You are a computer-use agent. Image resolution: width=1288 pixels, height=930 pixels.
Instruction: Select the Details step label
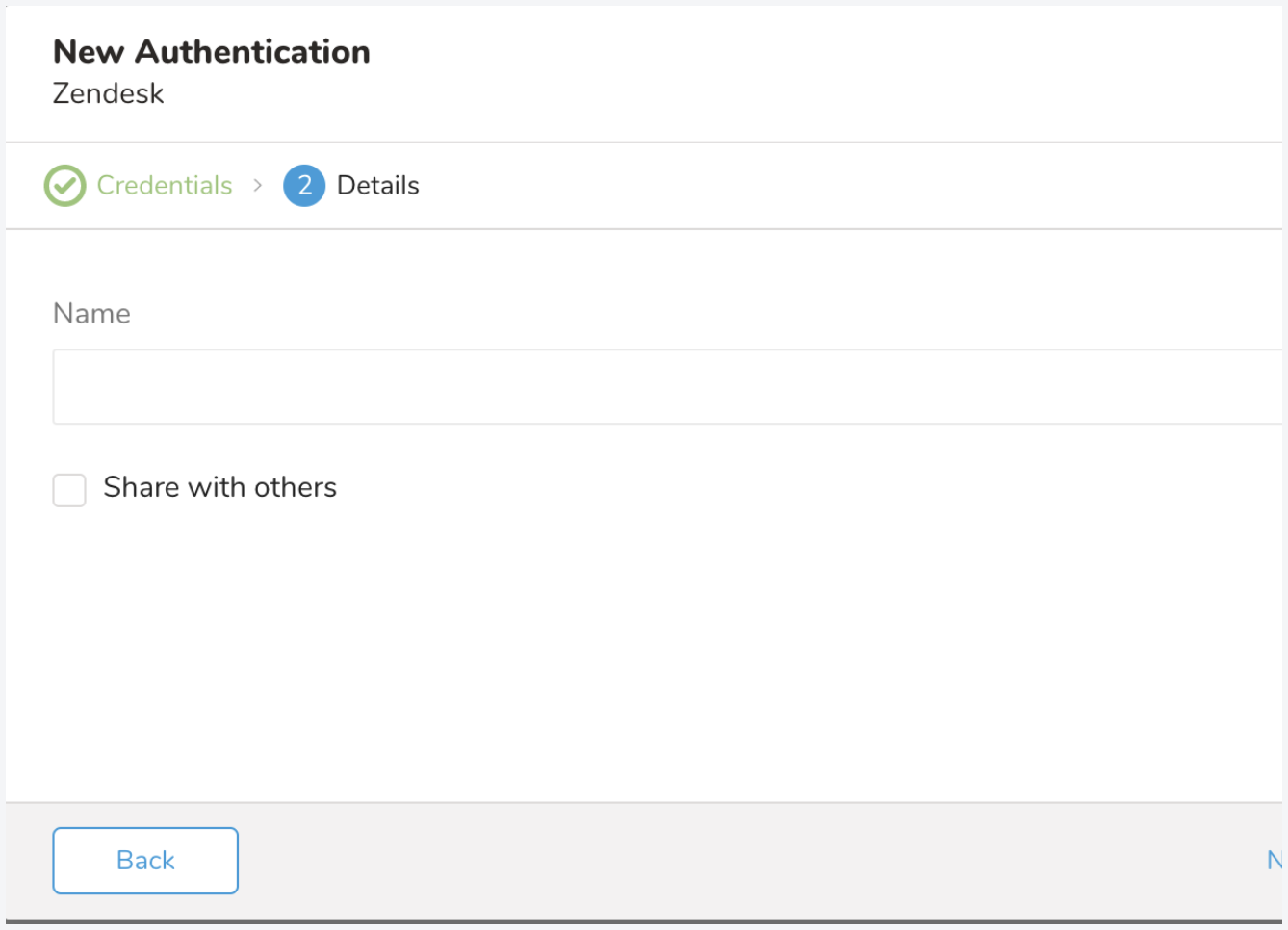pos(377,185)
